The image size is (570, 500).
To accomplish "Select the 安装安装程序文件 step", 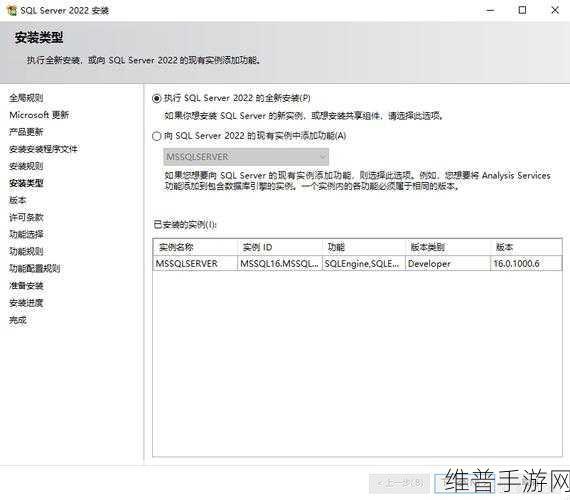I will point(43,149).
